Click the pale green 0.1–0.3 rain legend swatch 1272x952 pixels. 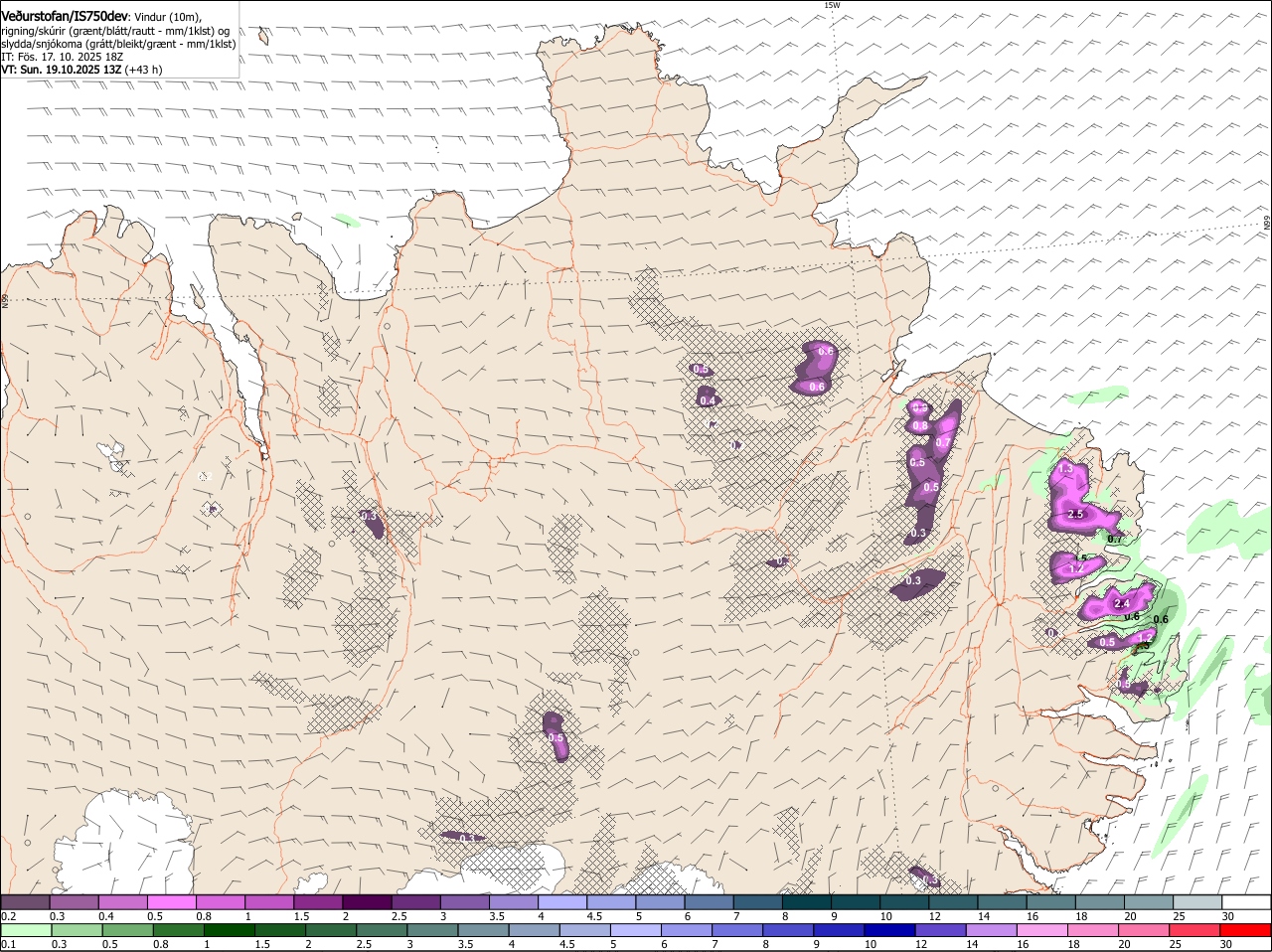pos(26,930)
